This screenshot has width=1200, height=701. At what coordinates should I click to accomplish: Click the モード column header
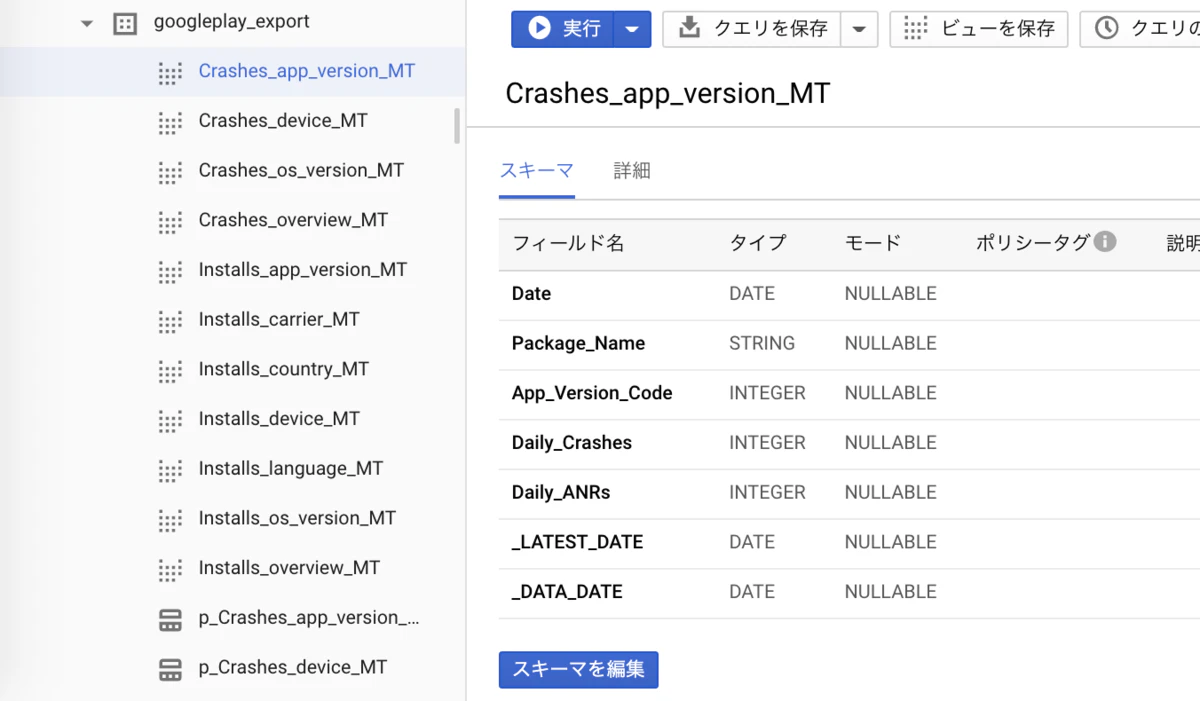(873, 243)
